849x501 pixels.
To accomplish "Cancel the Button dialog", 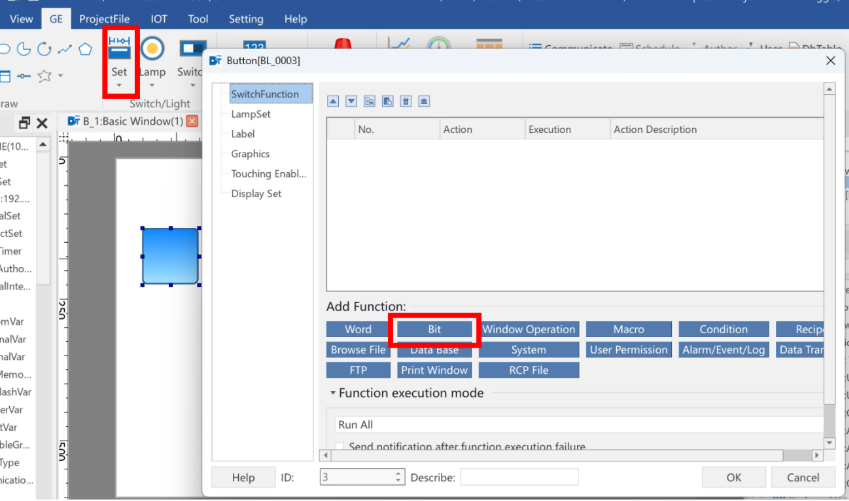I will (x=803, y=477).
